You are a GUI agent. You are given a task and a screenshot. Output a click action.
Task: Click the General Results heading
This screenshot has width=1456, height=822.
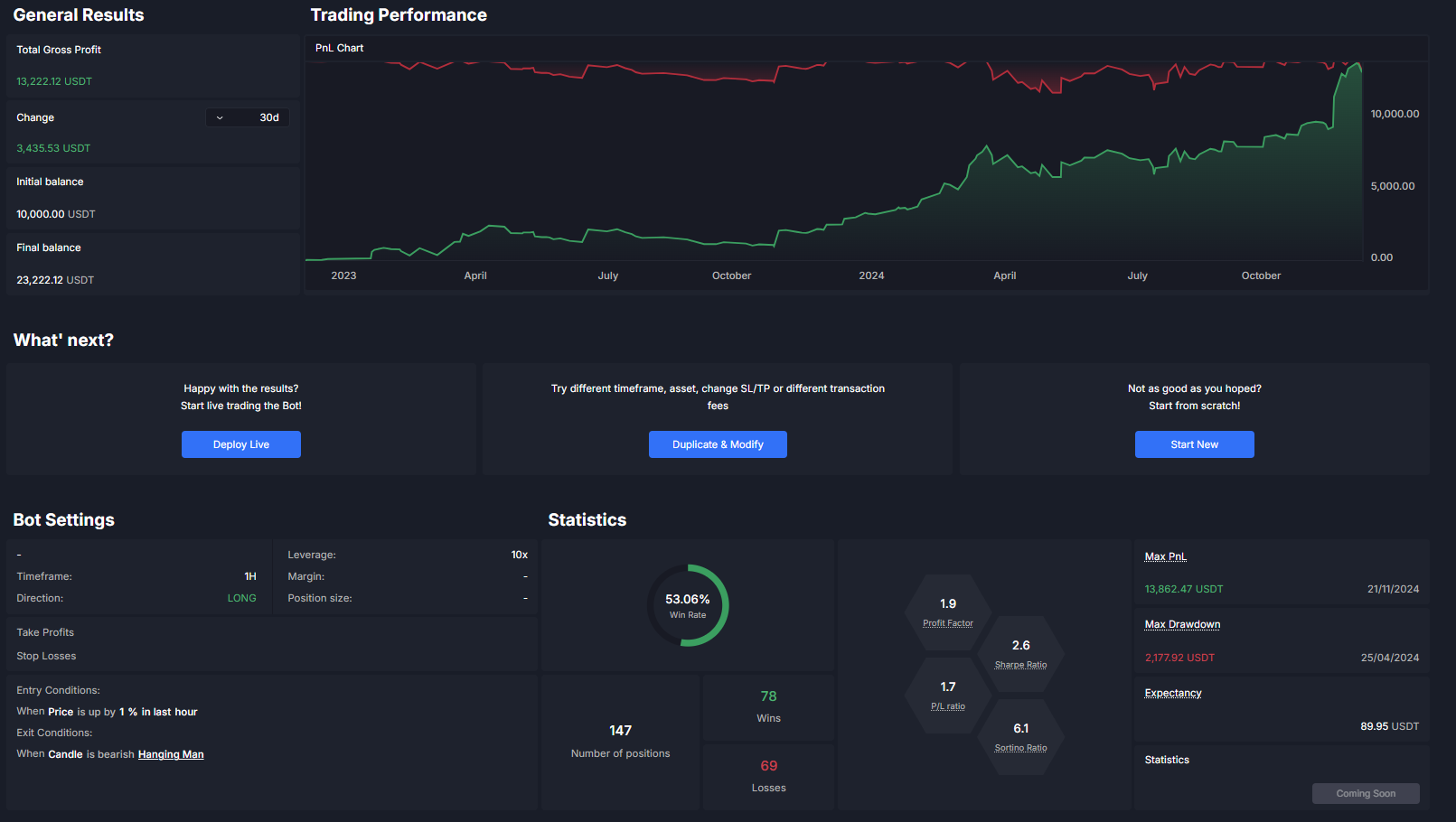coord(79,15)
